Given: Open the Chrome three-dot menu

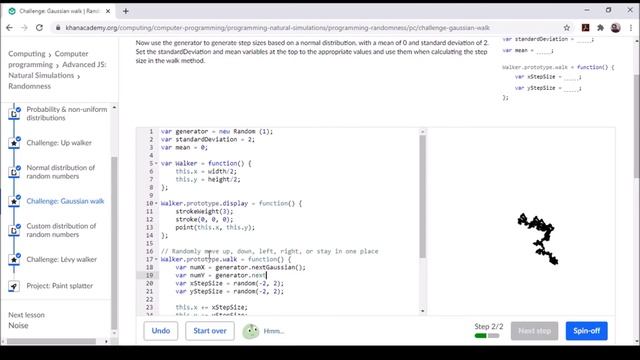Looking at the screenshot, I should (x=631, y=28).
